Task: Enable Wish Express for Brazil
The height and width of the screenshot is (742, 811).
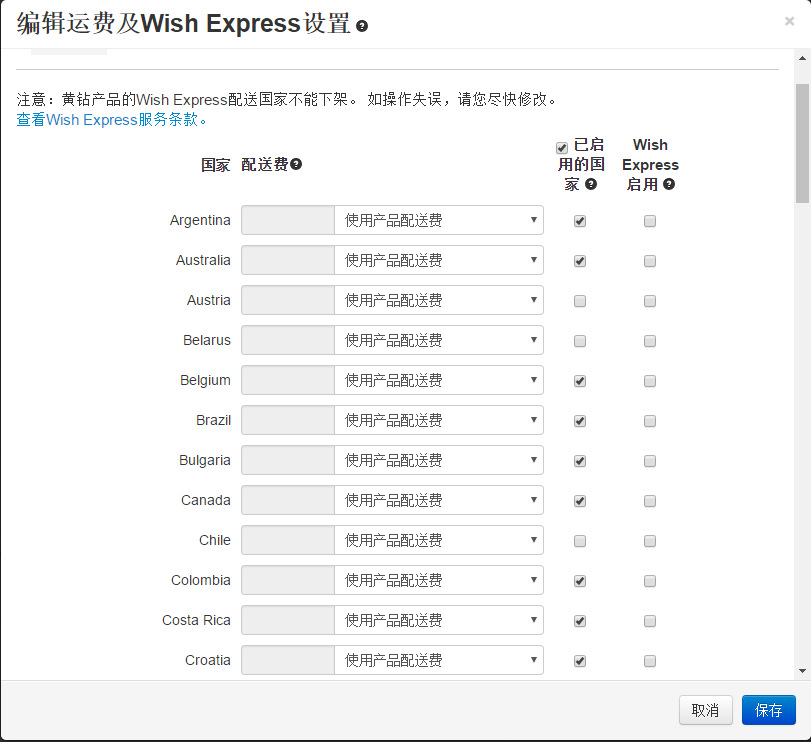Action: [649, 421]
